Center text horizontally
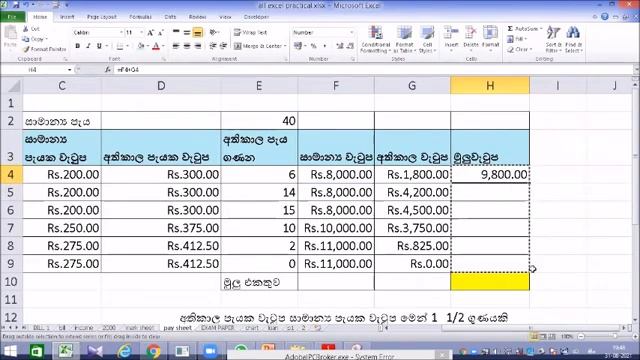The image size is (640, 360). click(187, 46)
